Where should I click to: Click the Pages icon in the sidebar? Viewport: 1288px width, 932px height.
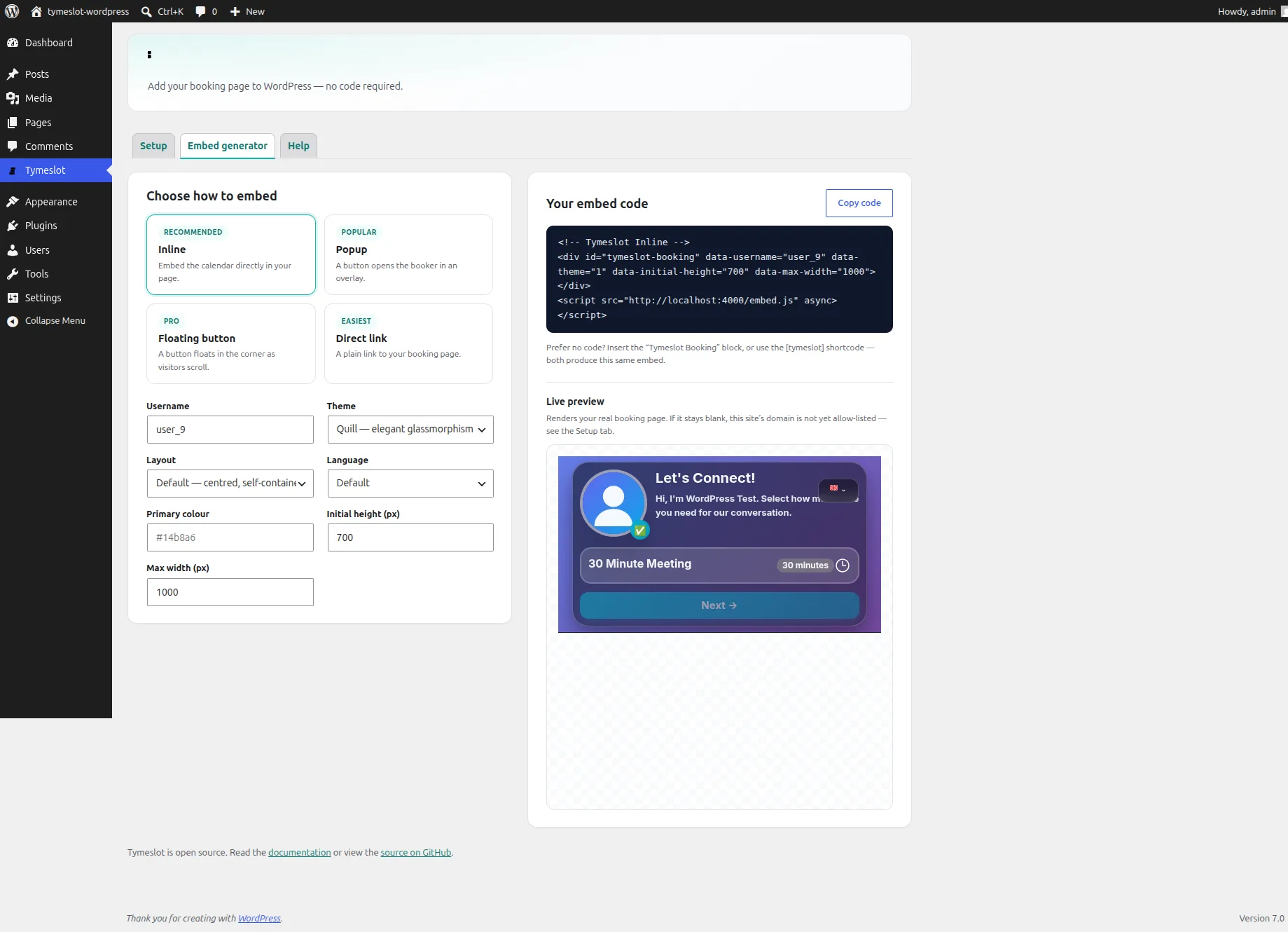[13, 123]
